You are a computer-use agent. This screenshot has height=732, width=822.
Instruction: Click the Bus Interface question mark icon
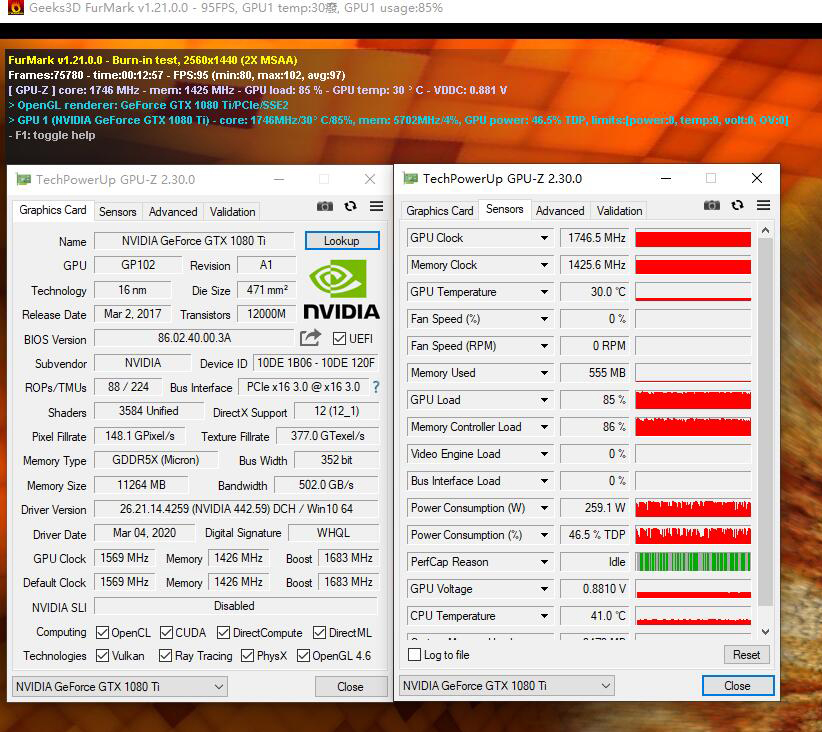(376, 387)
